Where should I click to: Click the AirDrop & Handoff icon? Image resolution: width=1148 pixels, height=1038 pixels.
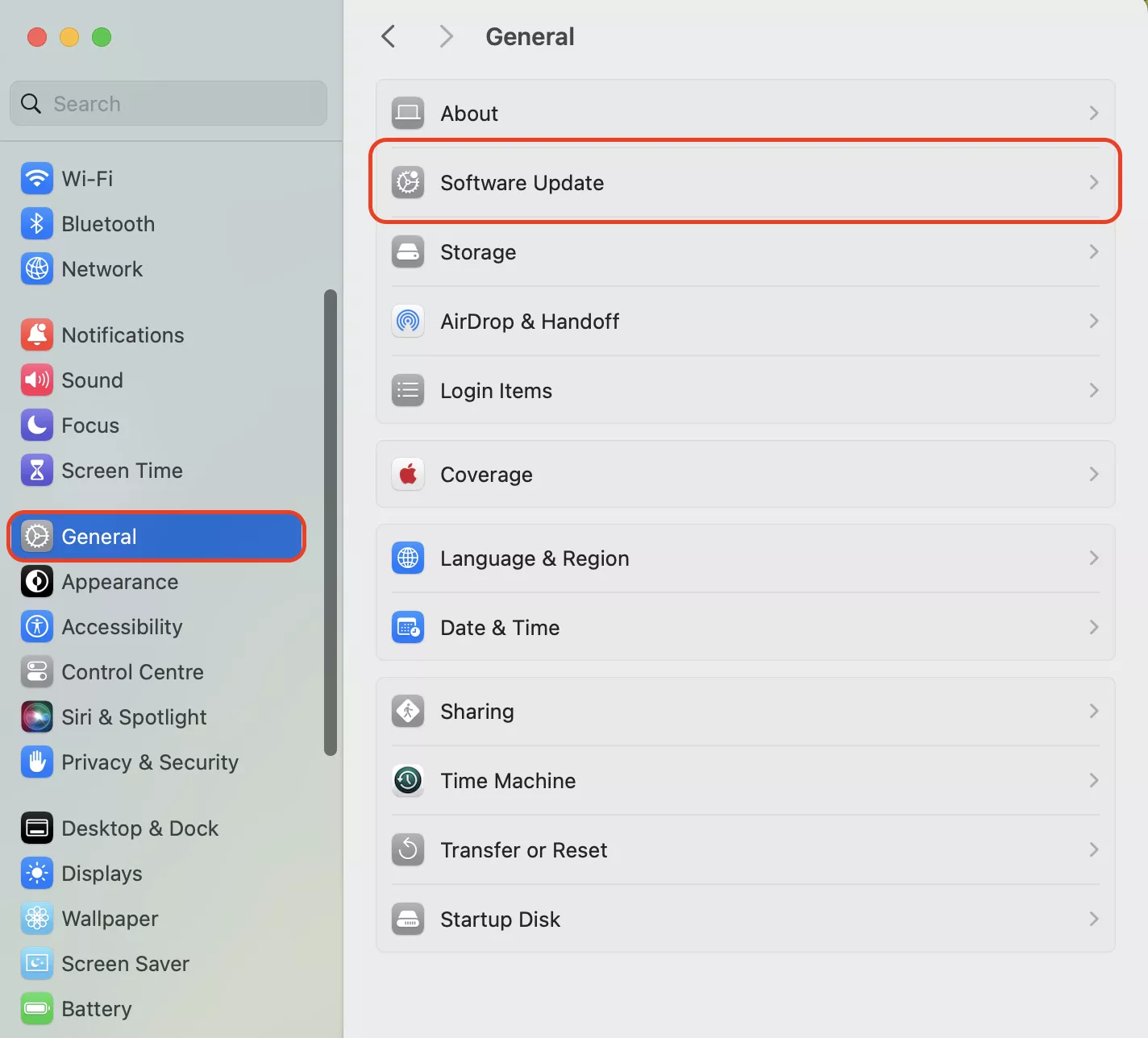pyautogui.click(x=408, y=321)
